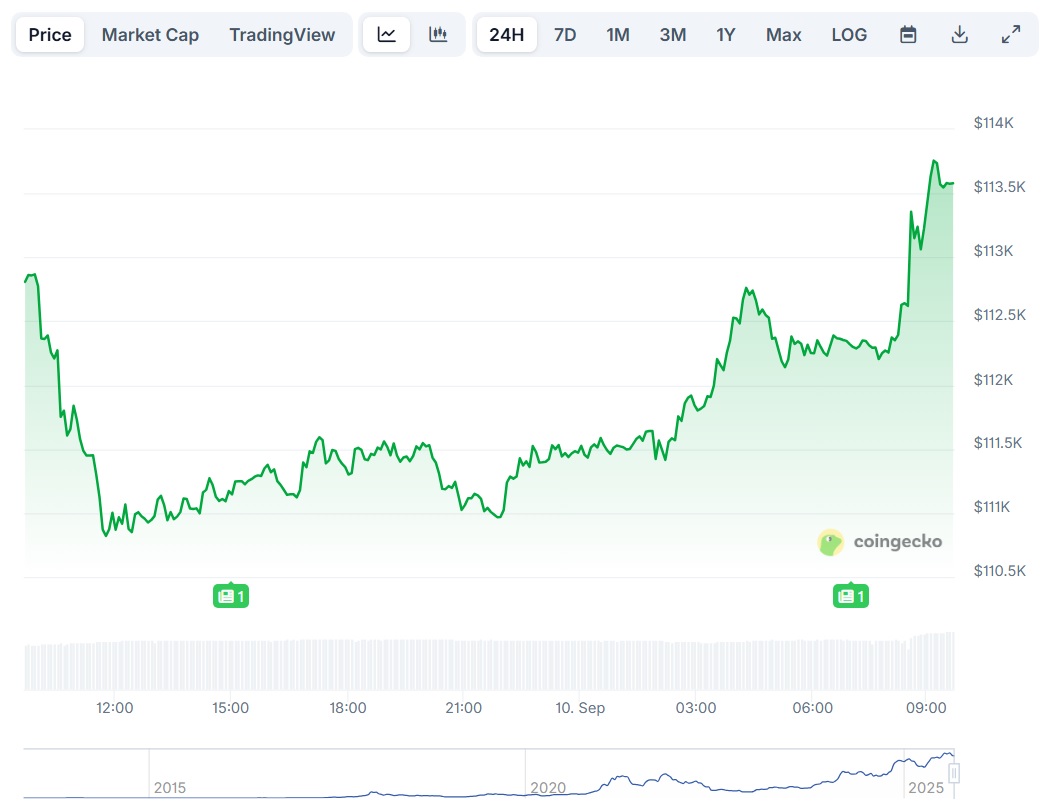Switch to line chart view
This screenshot has height=810, width=1044.
pyautogui.click(x=387, y=35)
